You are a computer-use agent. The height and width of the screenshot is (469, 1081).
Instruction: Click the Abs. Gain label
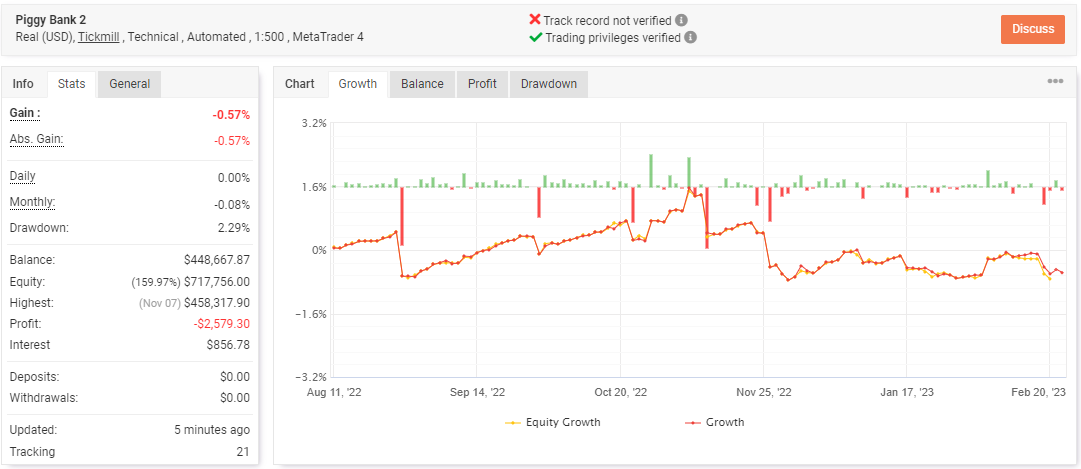coord(37,140)
